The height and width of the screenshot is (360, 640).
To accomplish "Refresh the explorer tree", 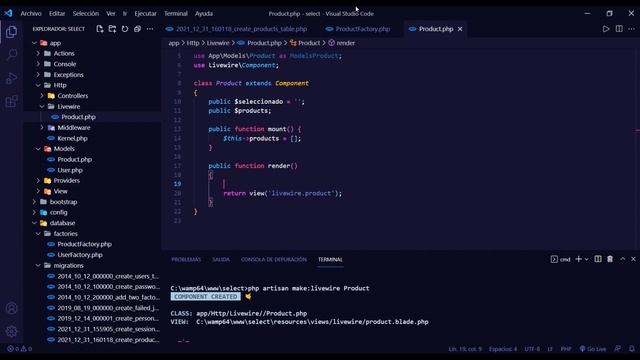I will coord(125,29).
